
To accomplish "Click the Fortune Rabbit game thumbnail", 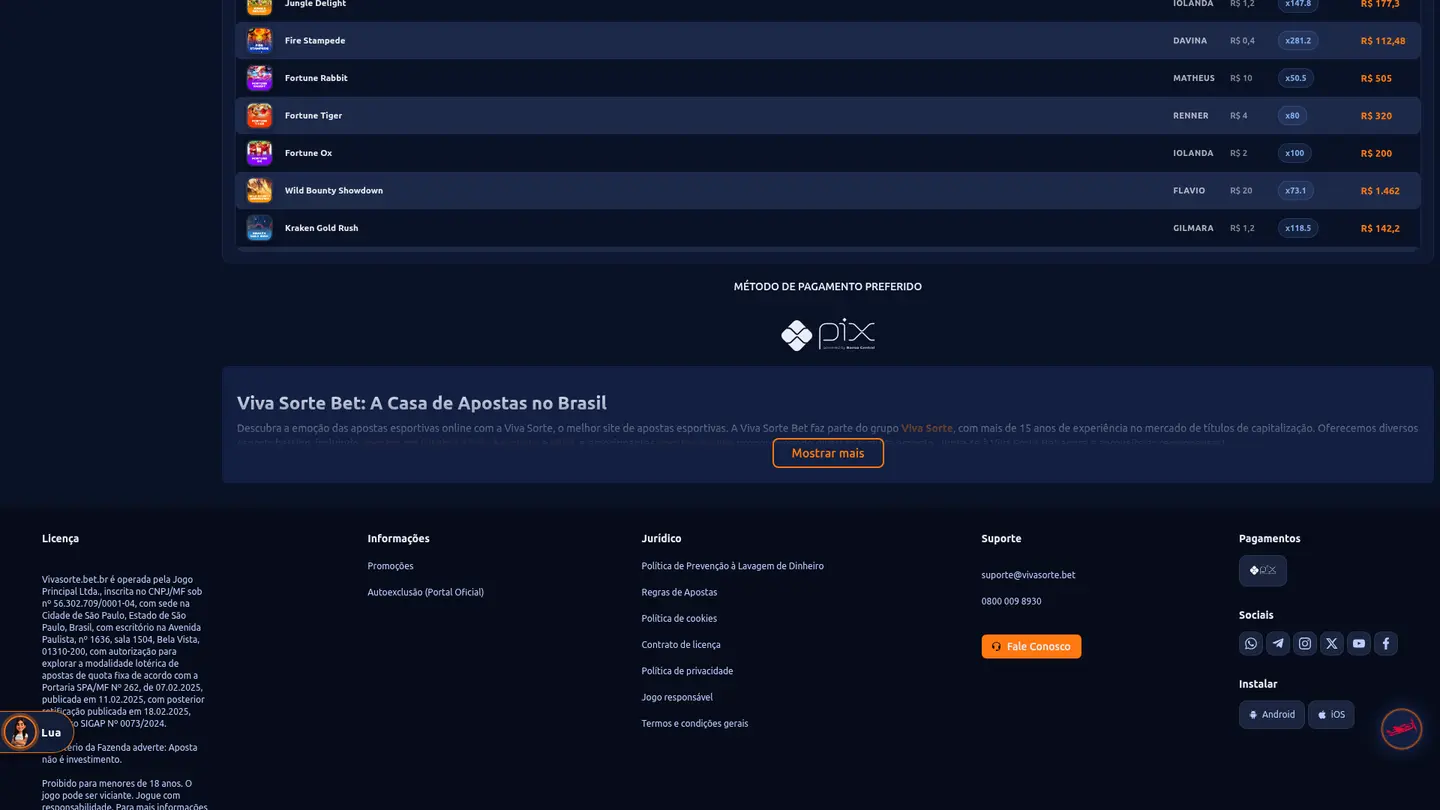I will pyautogui.click(x=259, y=78).
